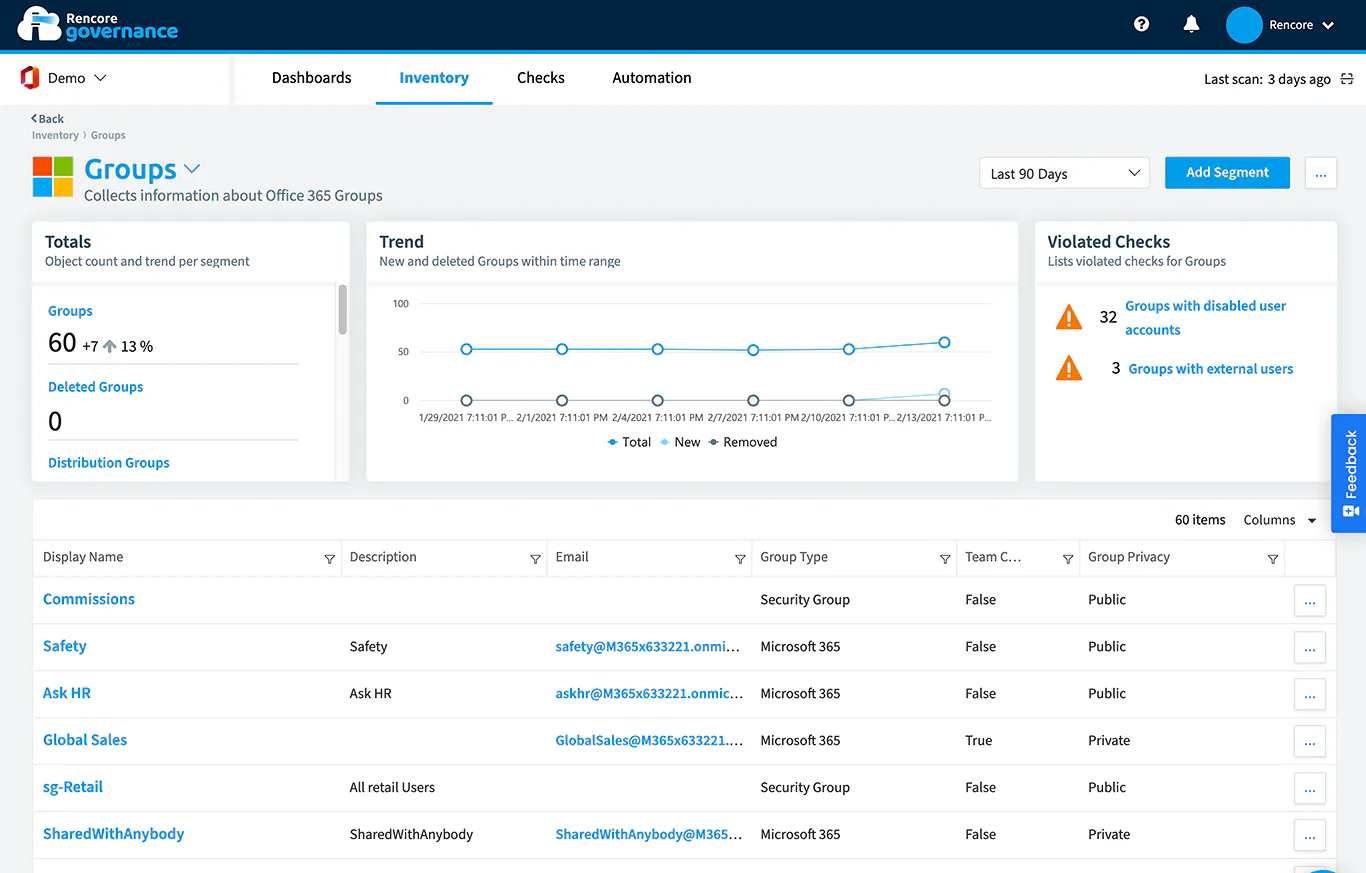Open the SharedWithAnybody group link
Image resolution: width=1366 pixels, height=873 pixels.
coord(114,834)
